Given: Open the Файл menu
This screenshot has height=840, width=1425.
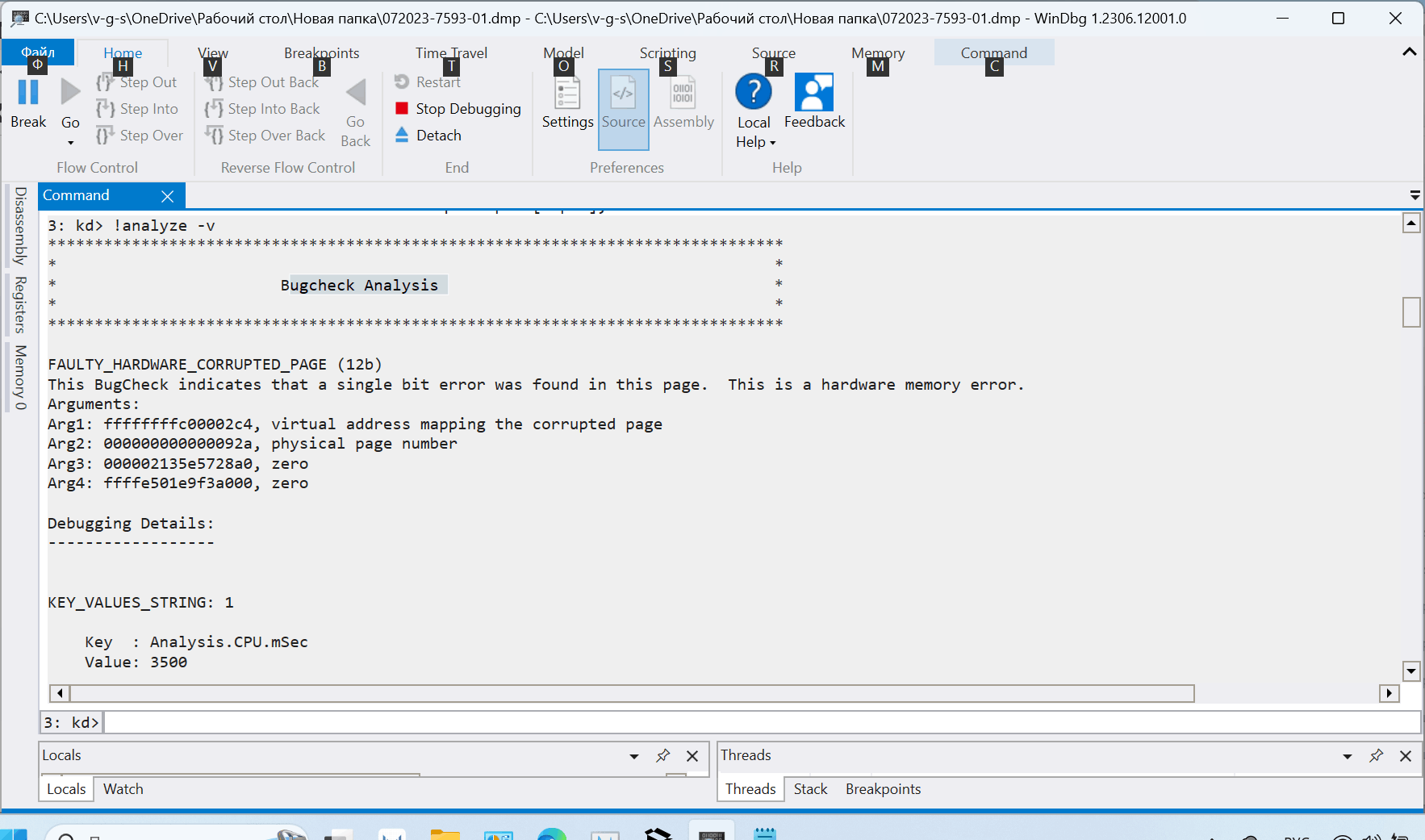Looking at the screenshot, I should click(x=38, y=52).
